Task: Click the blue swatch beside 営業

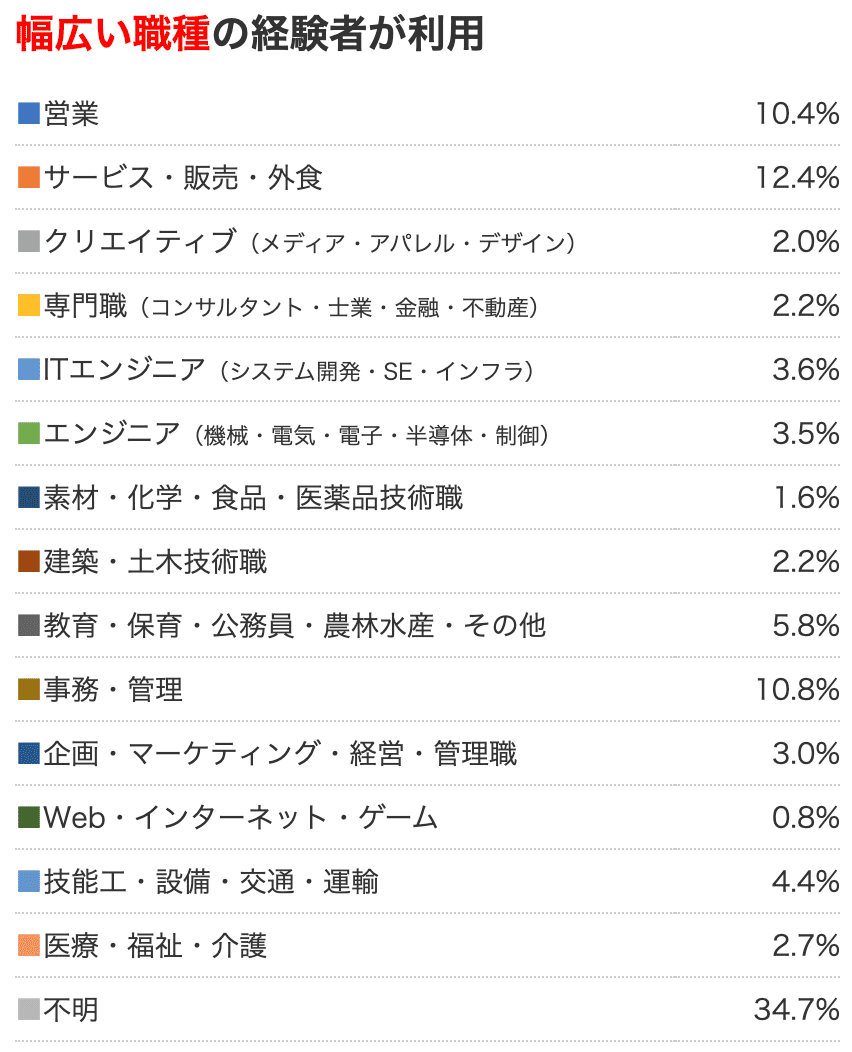Action: (29, 114)
